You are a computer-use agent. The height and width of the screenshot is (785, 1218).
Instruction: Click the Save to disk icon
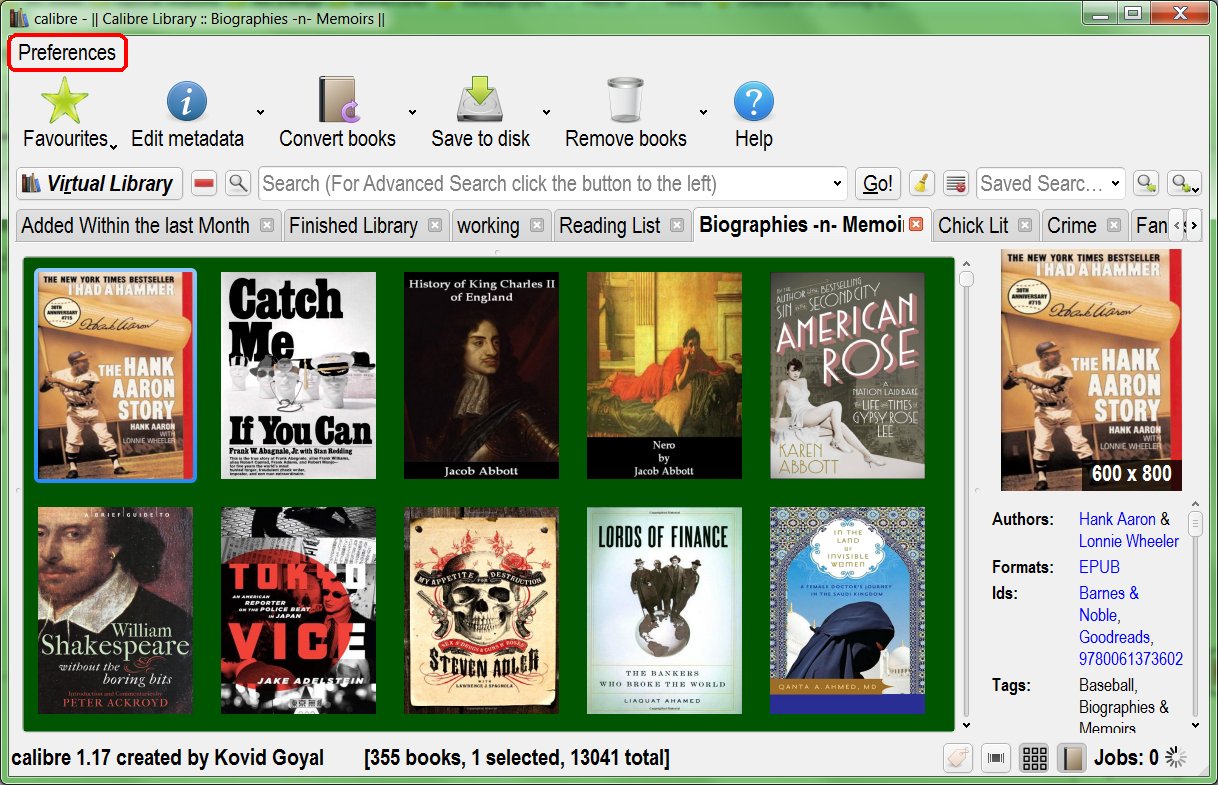pos(480,102)
